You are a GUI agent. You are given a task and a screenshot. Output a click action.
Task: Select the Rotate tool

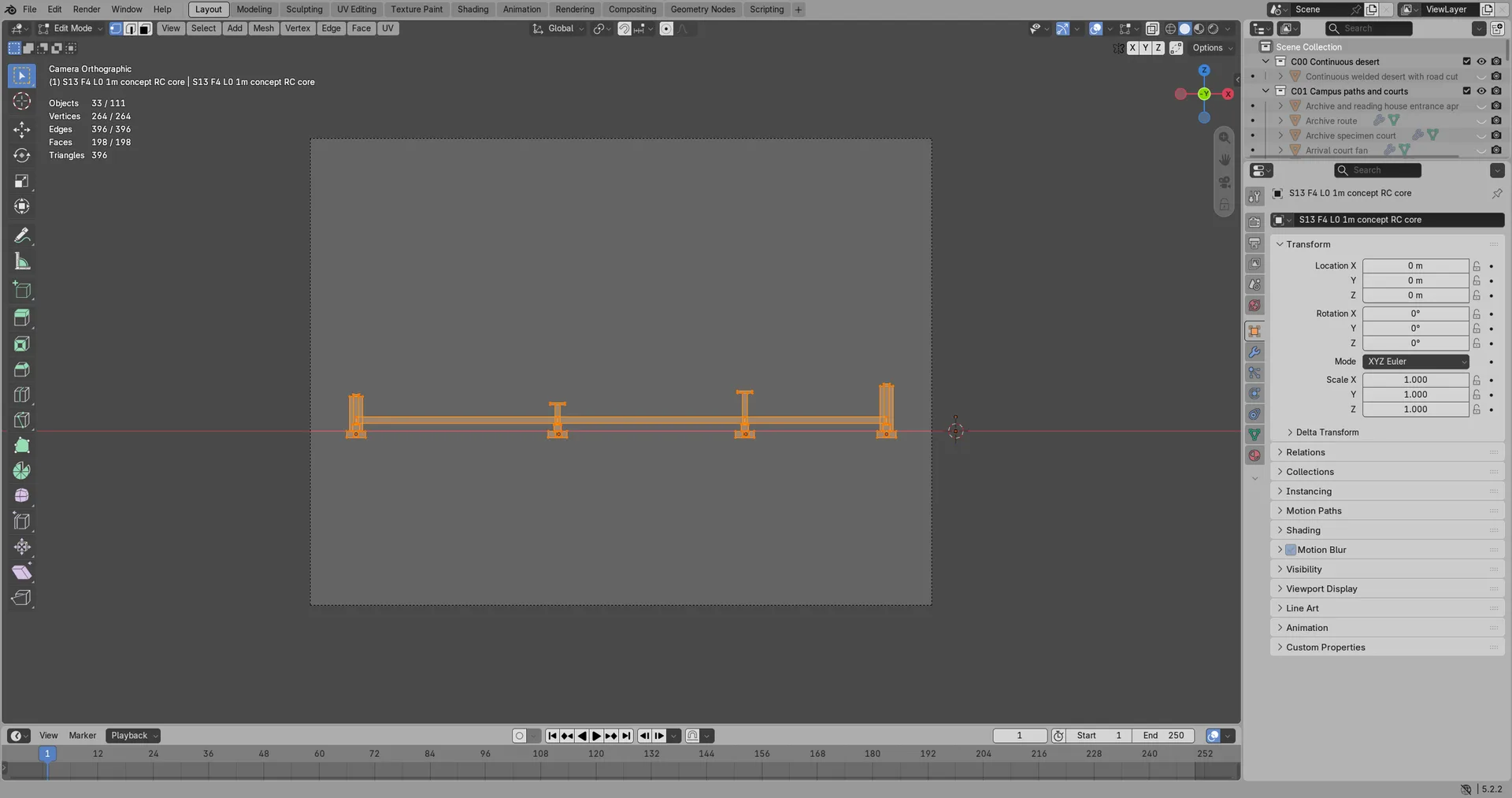click(22, 155)
